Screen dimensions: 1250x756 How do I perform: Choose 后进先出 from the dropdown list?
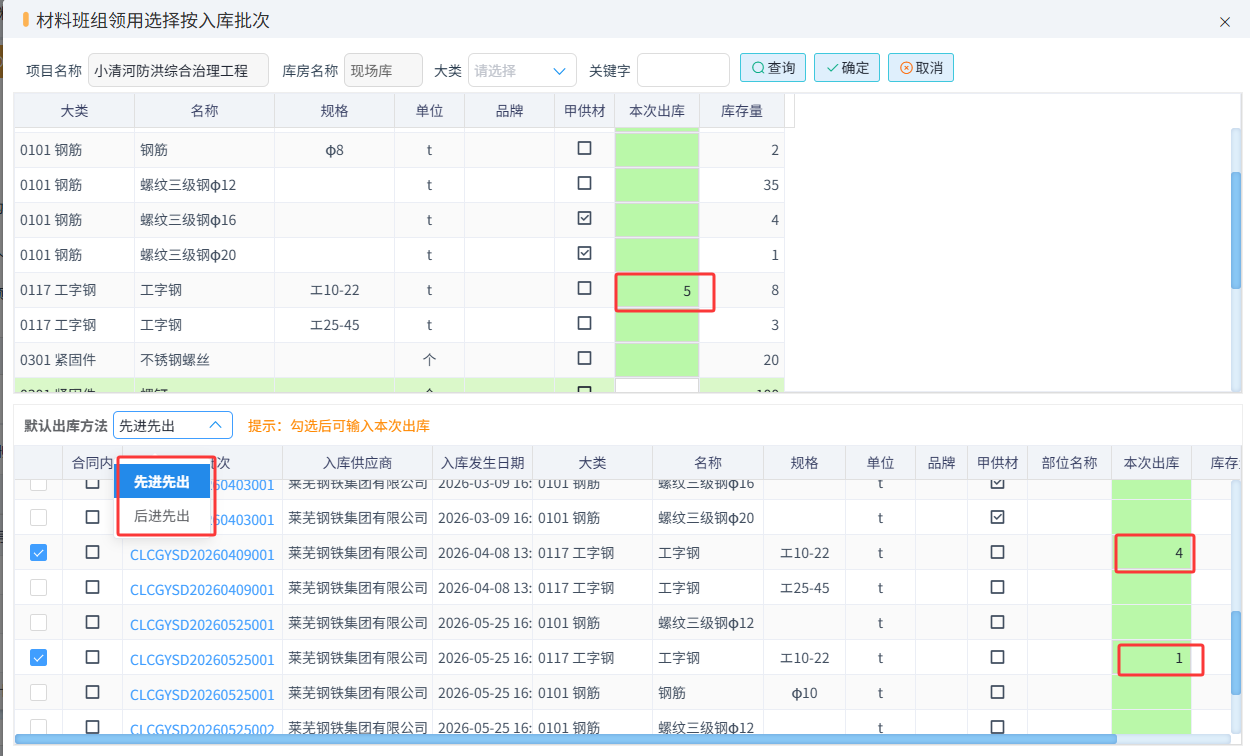(162, 516)
